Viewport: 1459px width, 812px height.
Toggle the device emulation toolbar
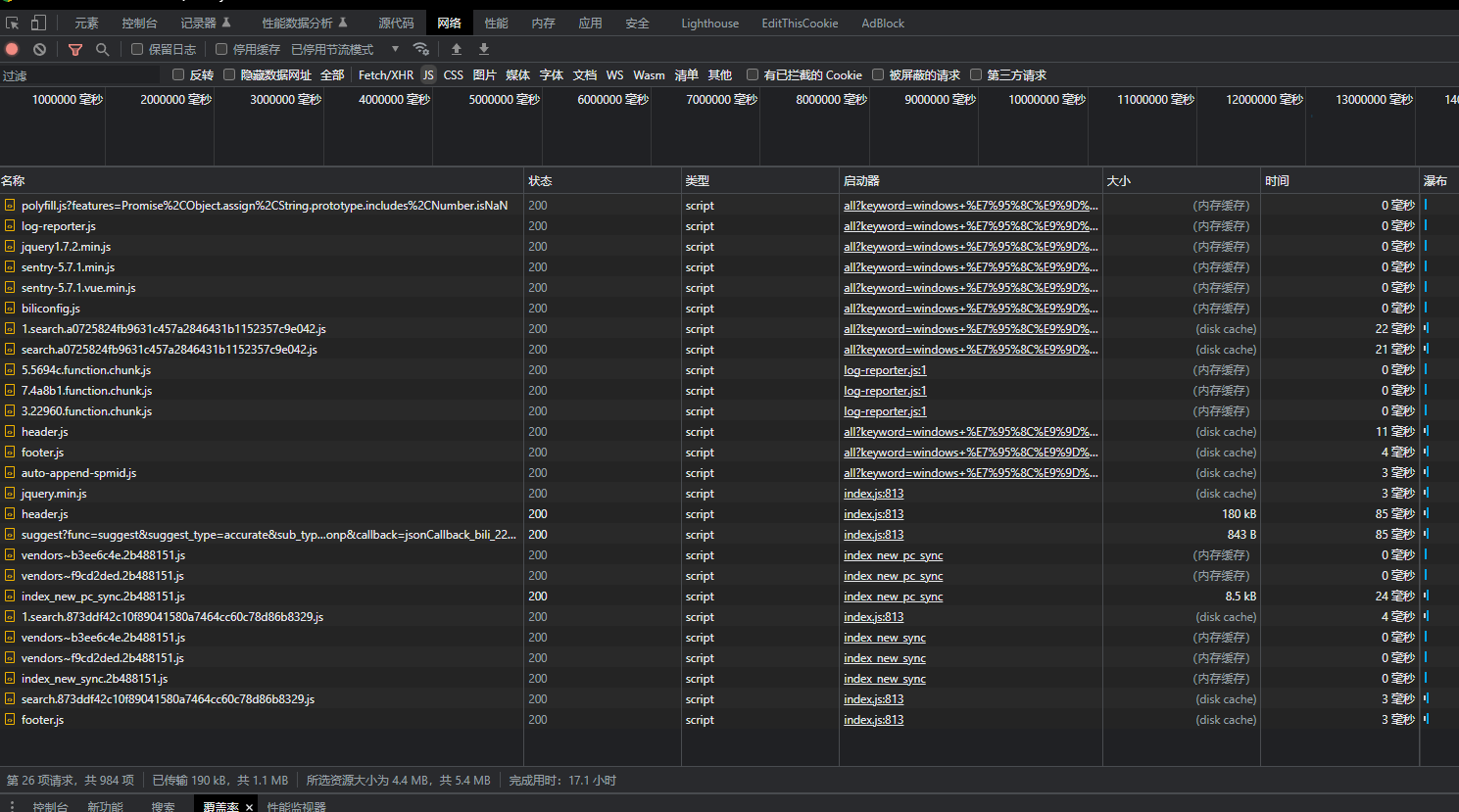pos(38,23)
